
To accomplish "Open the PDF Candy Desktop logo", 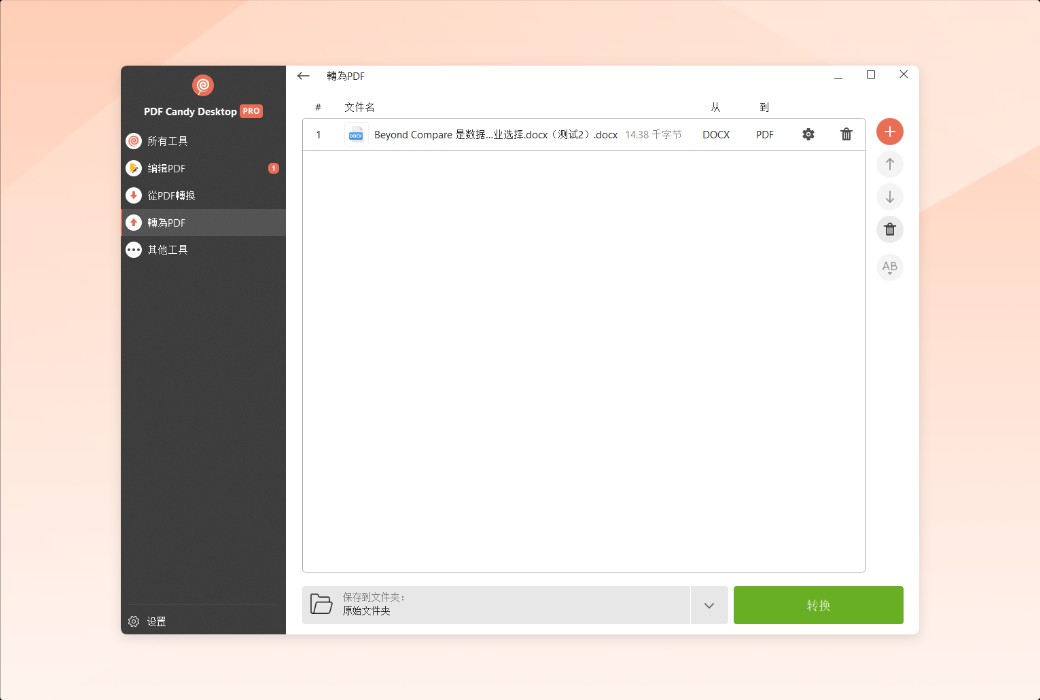I will coord(203,86).
